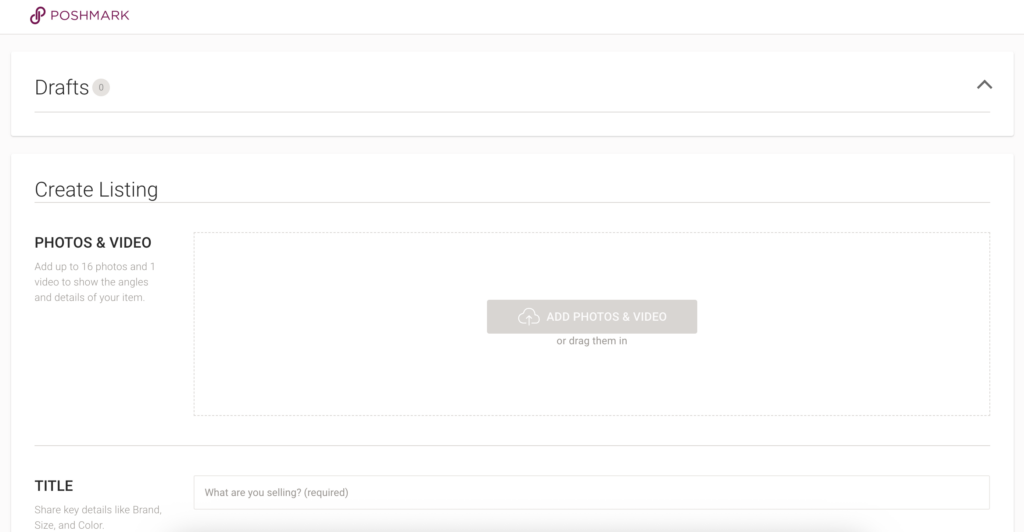Focus the 'What are you selling?' title field
Screen dimensions: 1024x532
pyautogui.click(x=592, y=492)
